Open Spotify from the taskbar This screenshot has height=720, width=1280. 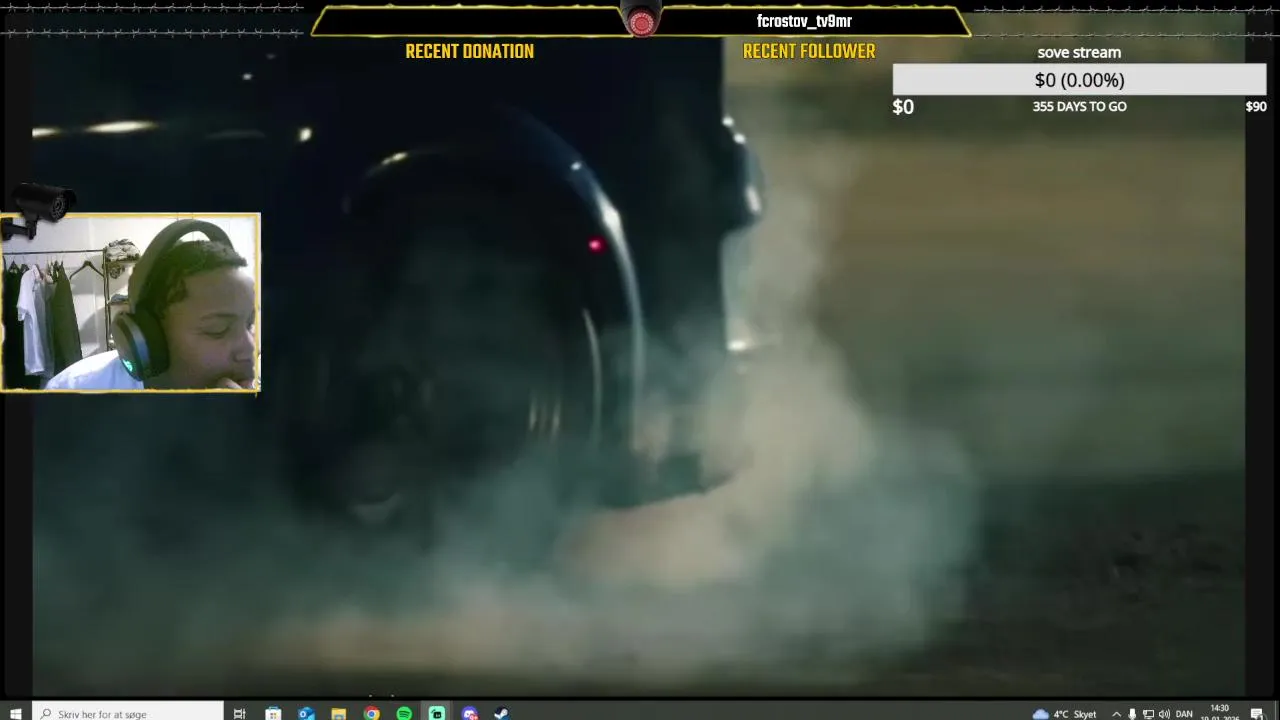(x=404, y=713)
